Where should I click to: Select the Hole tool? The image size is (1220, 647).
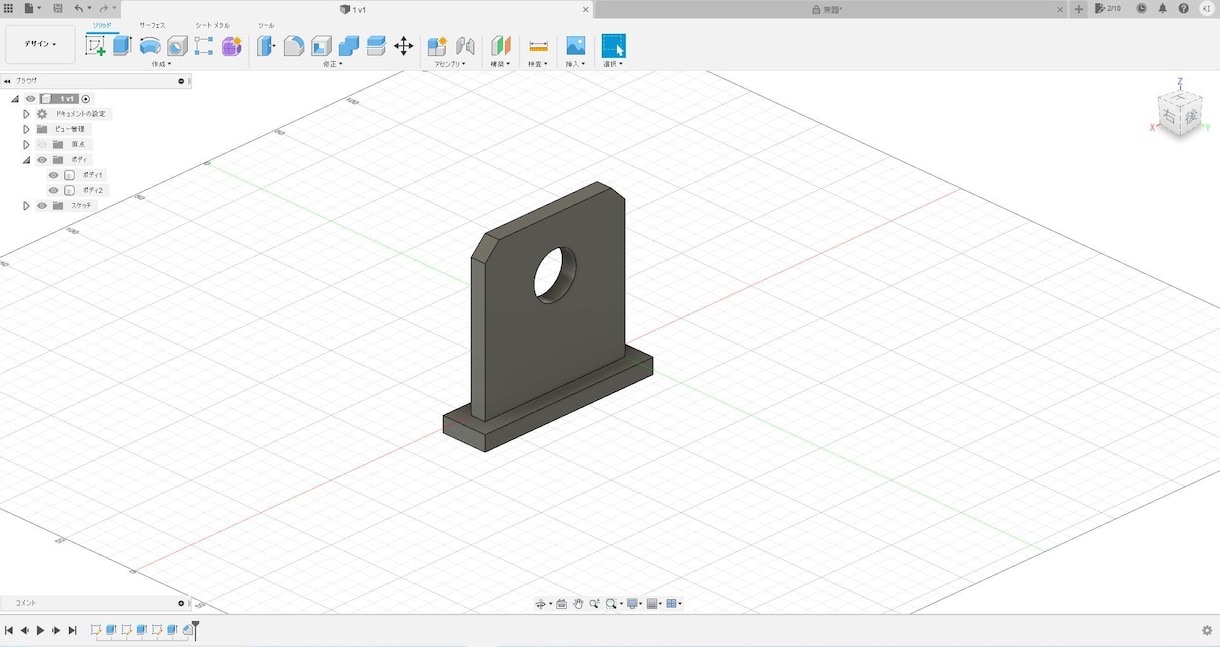[x=177, y=46]
